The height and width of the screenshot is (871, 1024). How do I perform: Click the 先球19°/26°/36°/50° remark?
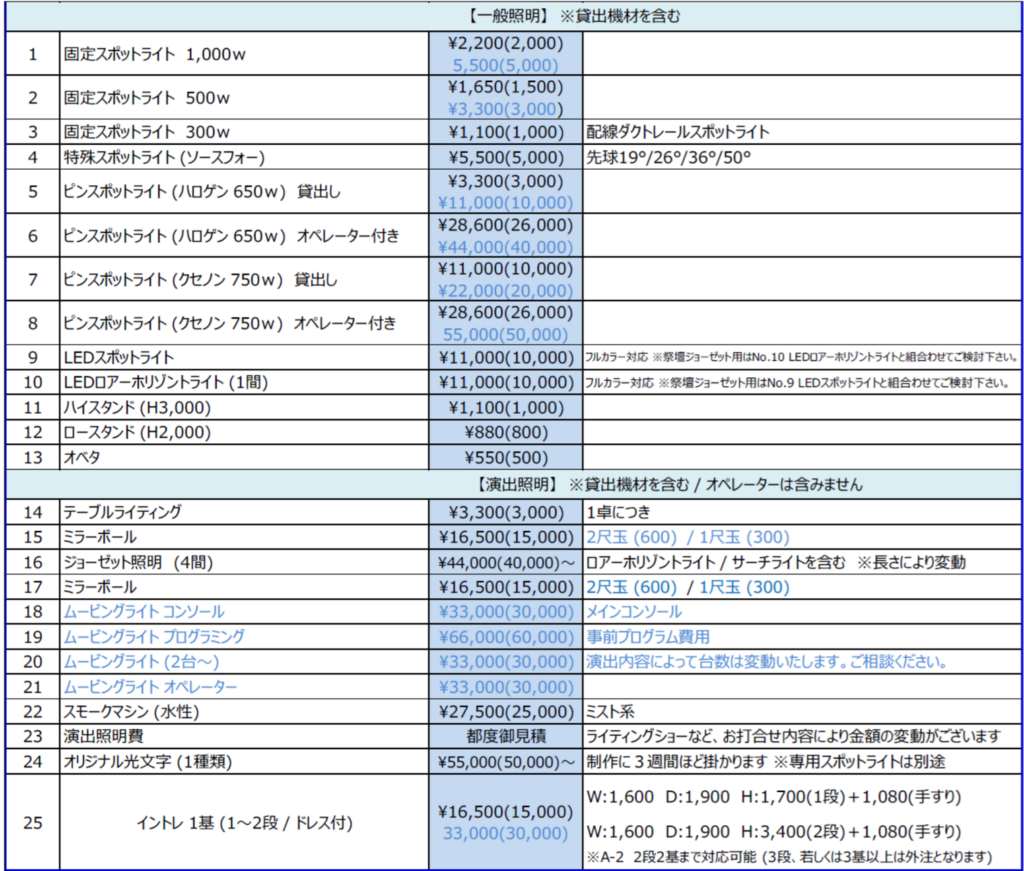(669, 158)
